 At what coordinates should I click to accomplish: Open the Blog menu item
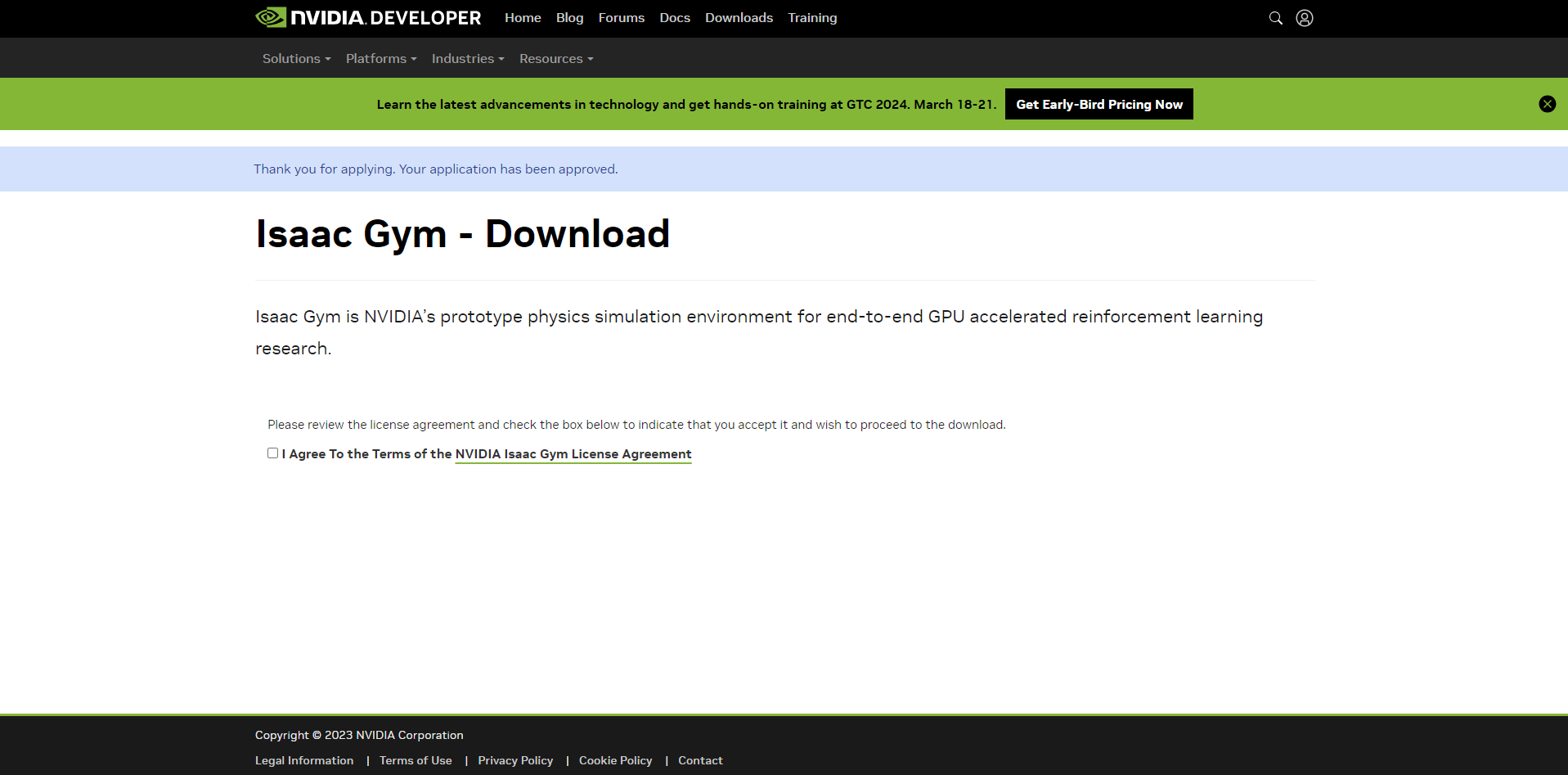tap(569, 18)
